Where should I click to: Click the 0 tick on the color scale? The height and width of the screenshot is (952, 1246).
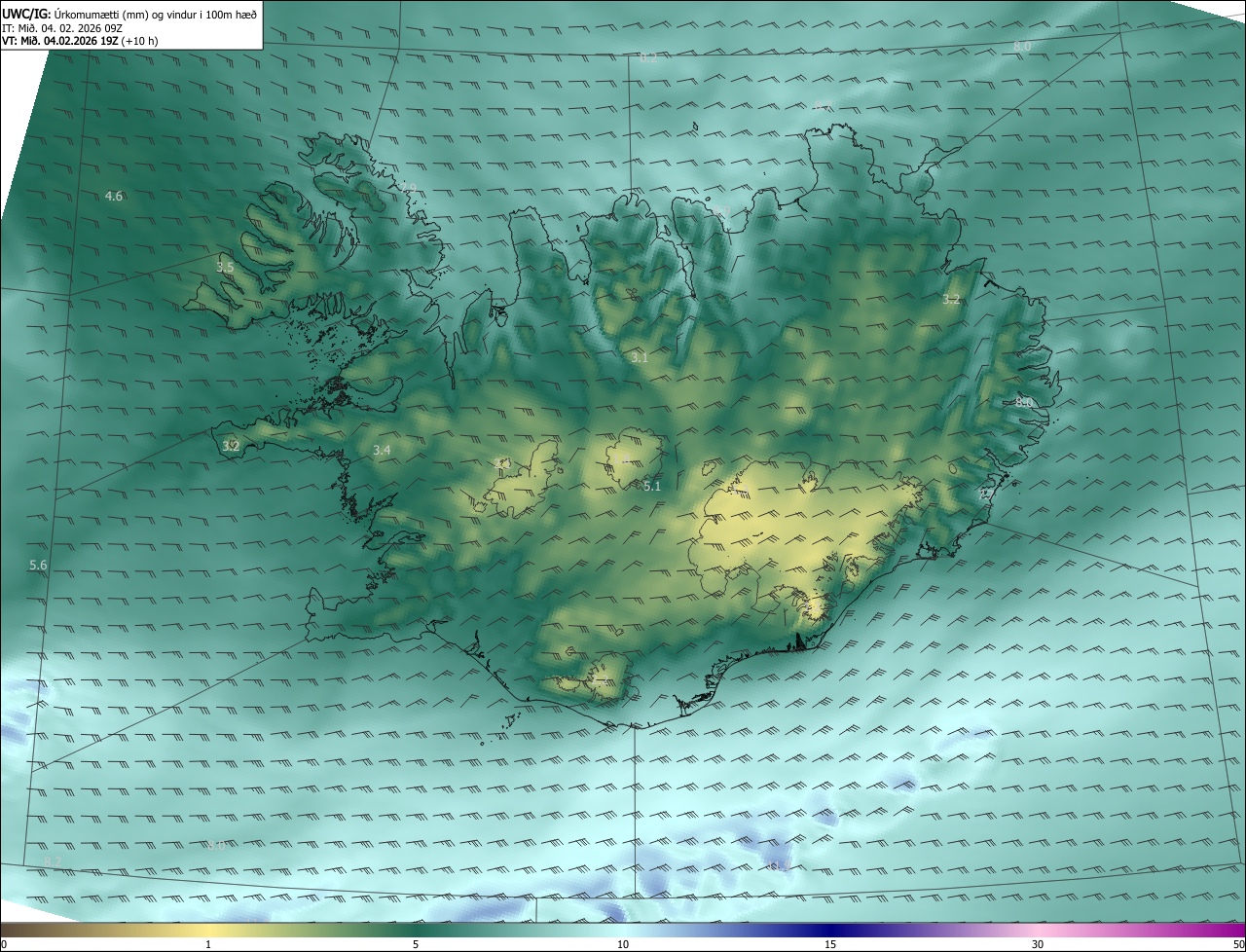tap(4, 944)
